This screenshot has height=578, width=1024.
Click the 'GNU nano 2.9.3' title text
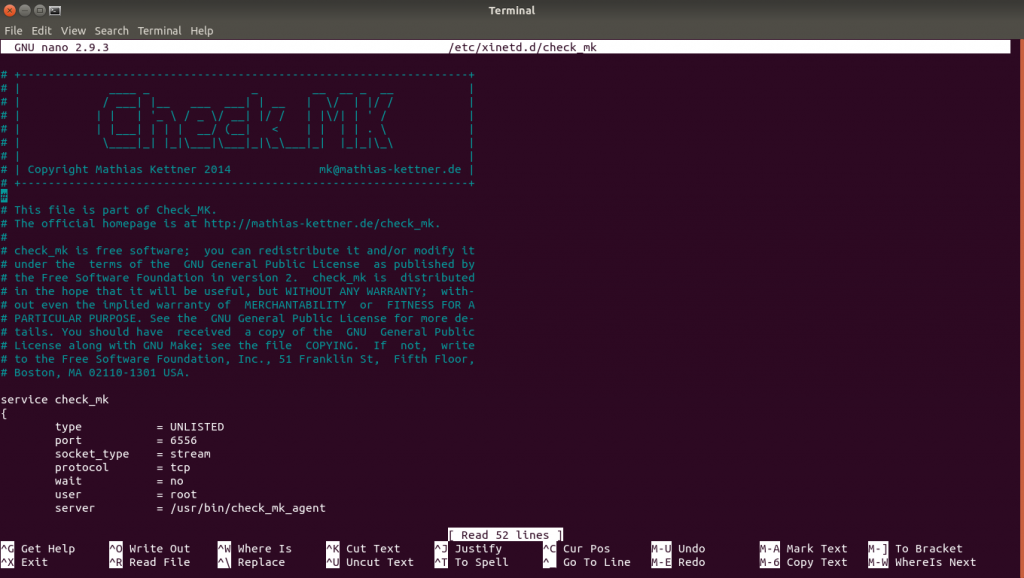pos(61,47)
